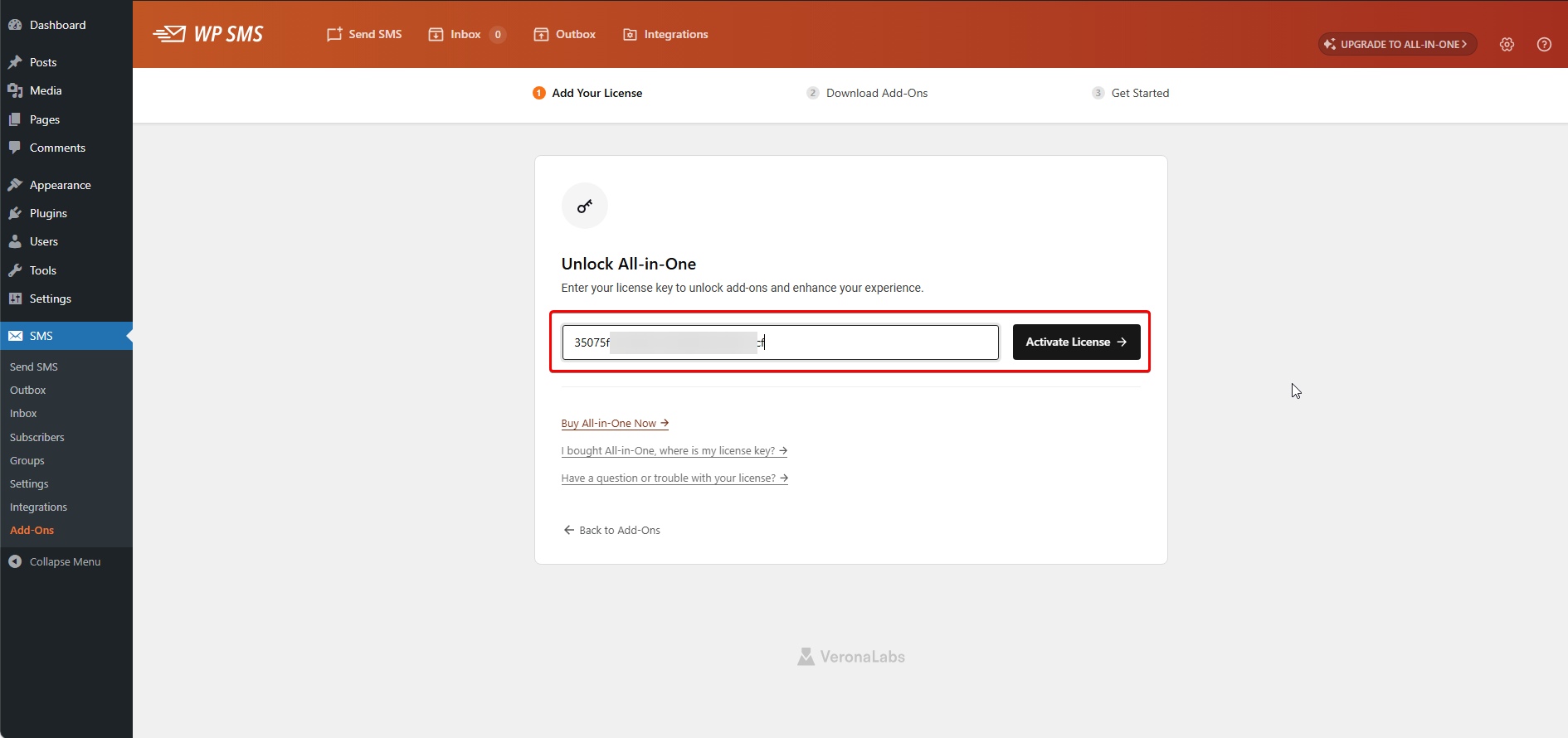Click the Comments bubble icon
Image resolution: width=1568 pixels, height=738 pixels.
point(15,148)
